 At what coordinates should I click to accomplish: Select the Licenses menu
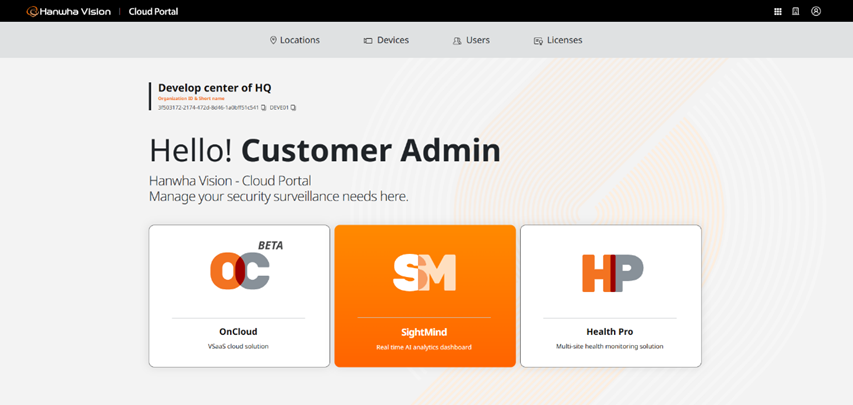[558, 40]
